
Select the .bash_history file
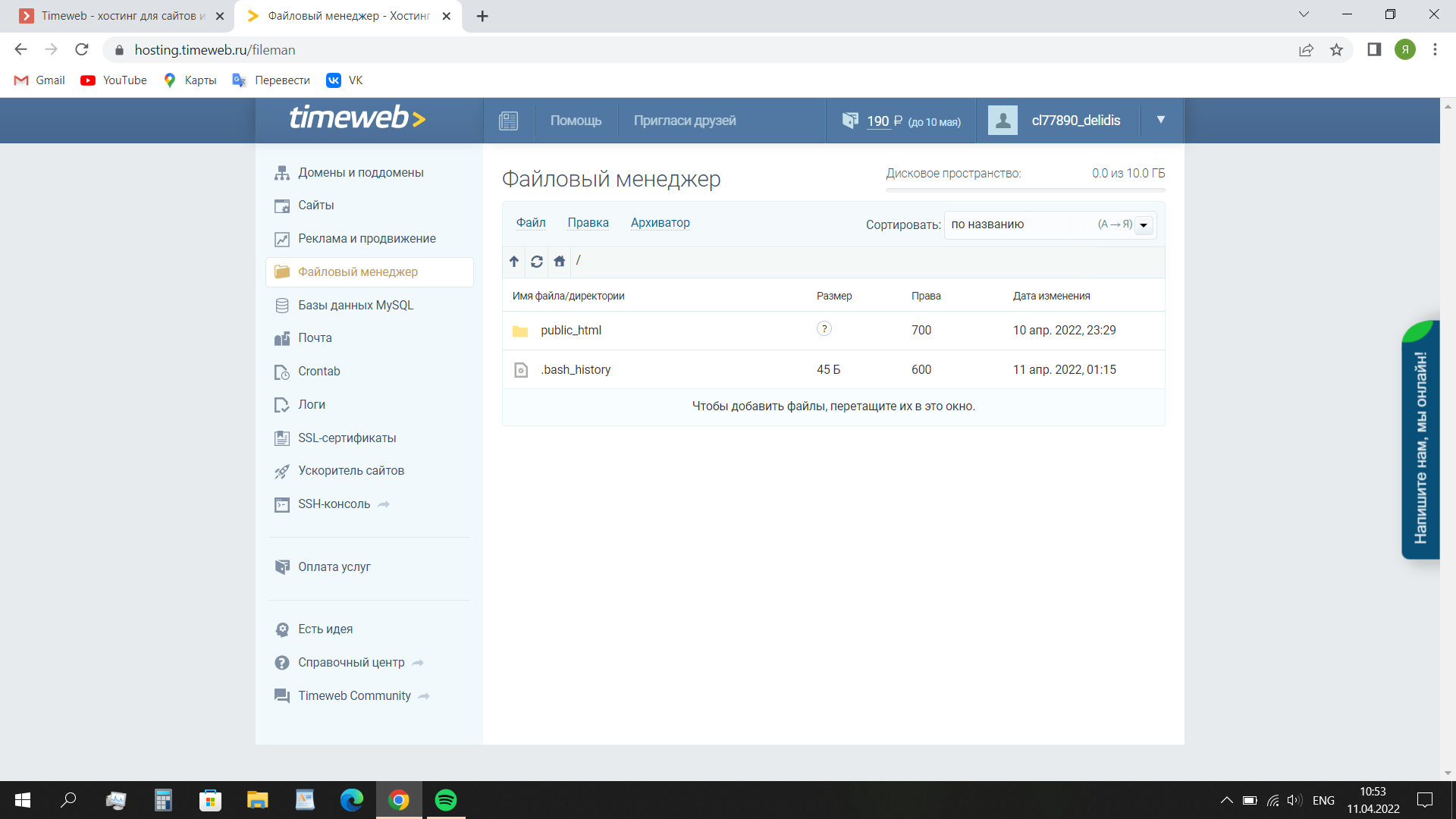click(x=576, y=370)
